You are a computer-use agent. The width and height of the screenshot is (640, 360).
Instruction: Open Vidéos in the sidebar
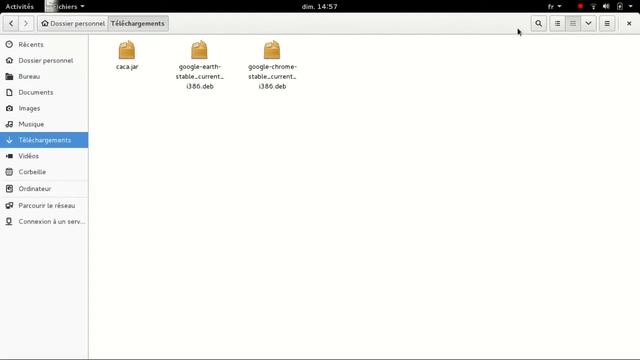point(44,156)
